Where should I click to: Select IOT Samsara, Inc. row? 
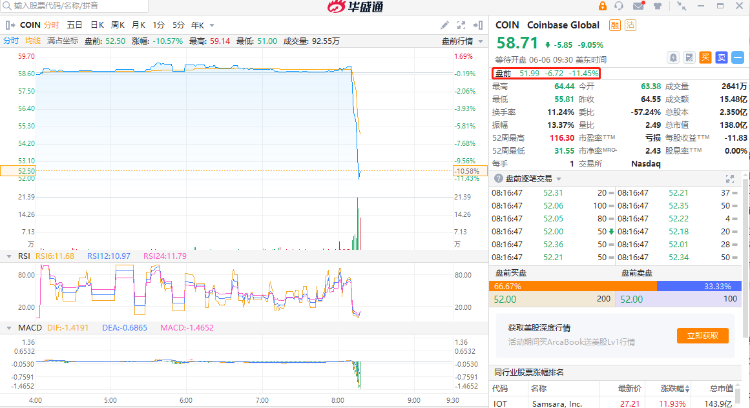[x=614, y=404]
